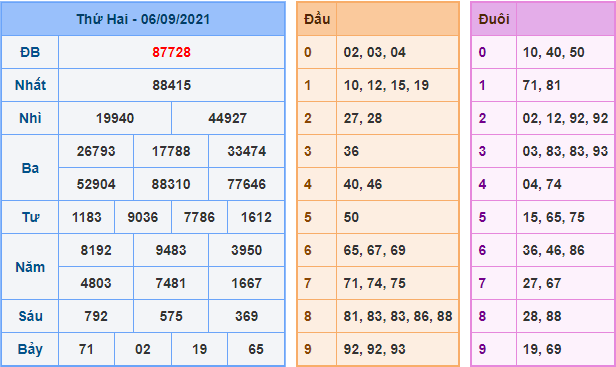Select Đuôi values '02, 12, 92, 92'
This screenshot has height=367, width=616.
coord(566,118)
